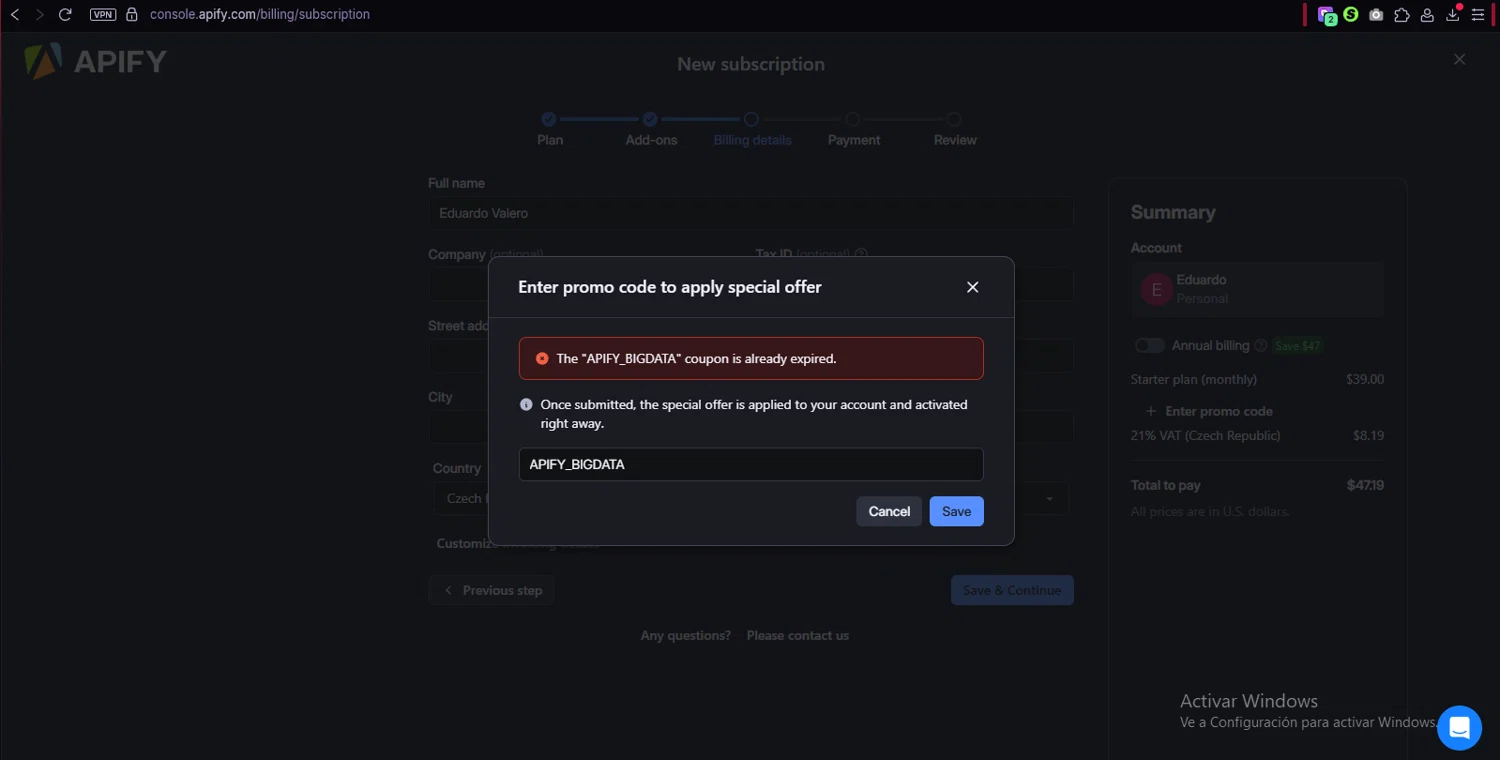Click the info icon beside 'Once submitted'
The image size is (1500, 760).
[526, 405]
